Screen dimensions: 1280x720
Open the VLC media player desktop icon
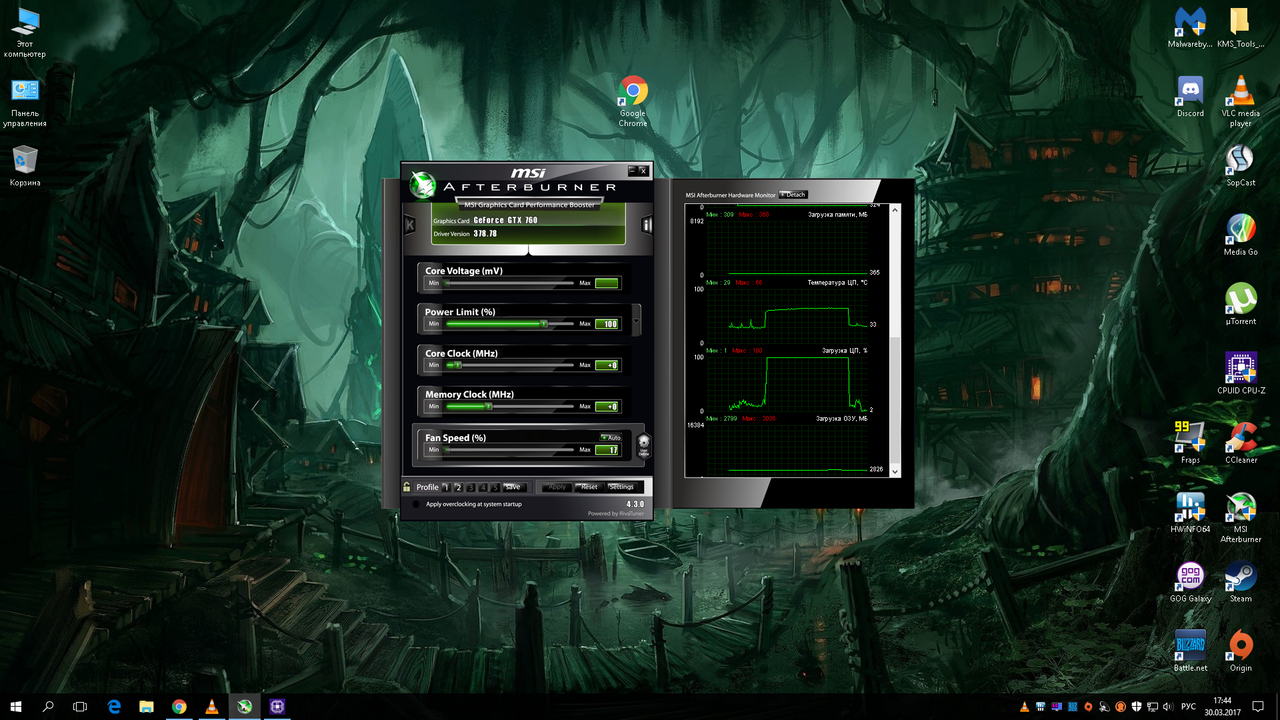(1240, 101)
